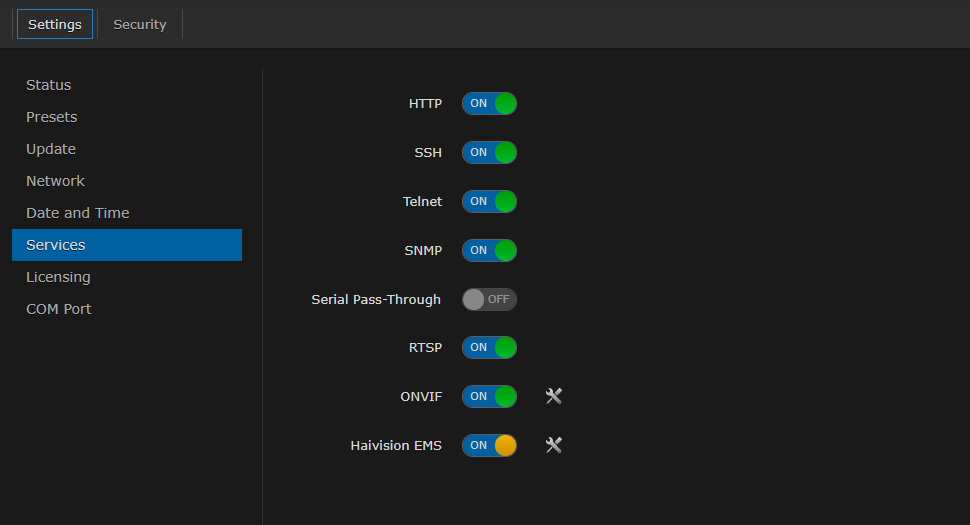Screen dimensions: 970x525
Task: Enable Serial Pass-Through toggle
Action: tap(489, 299)
